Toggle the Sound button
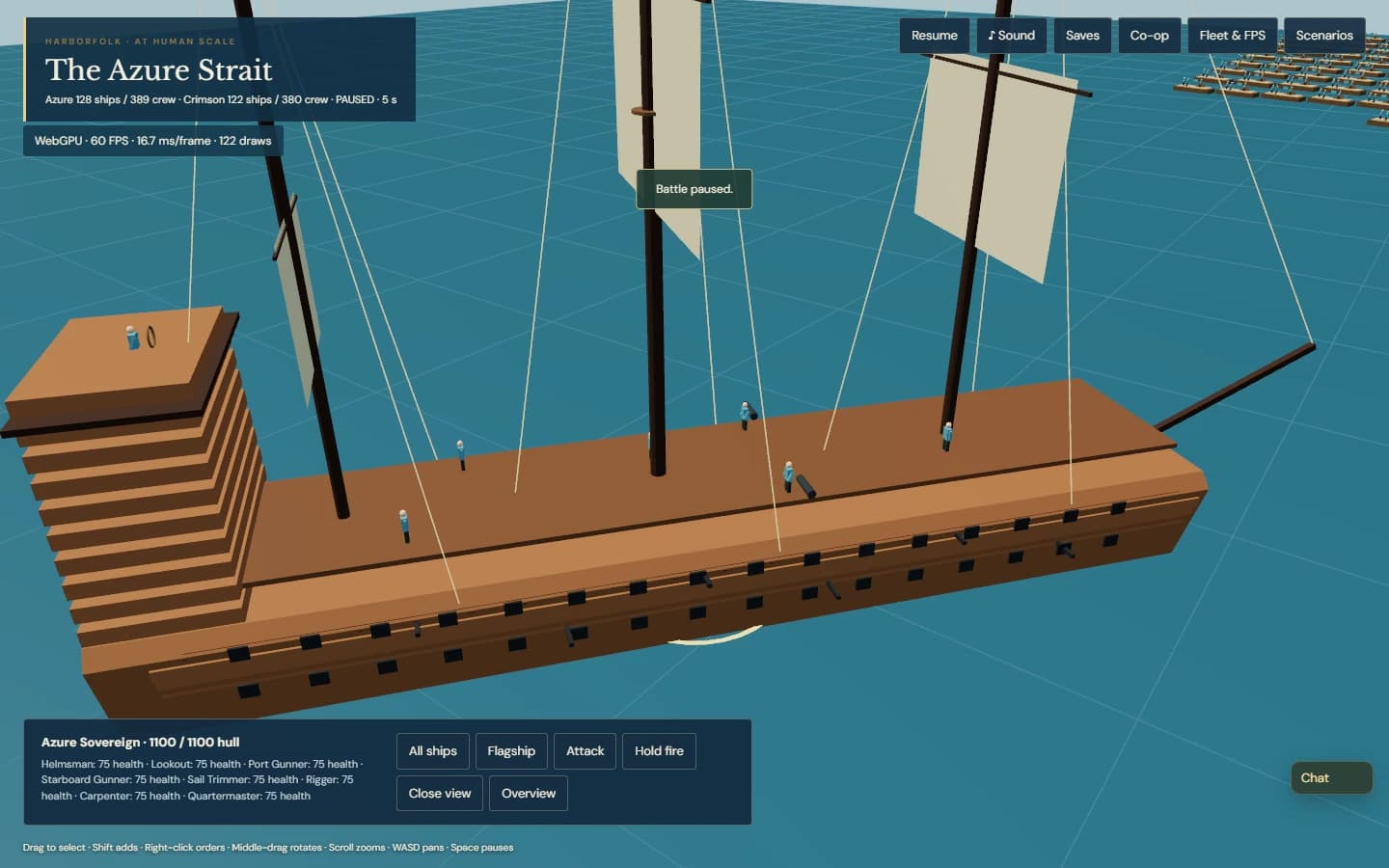The height and width of the screenshot is (868, 1389). 1011,36
